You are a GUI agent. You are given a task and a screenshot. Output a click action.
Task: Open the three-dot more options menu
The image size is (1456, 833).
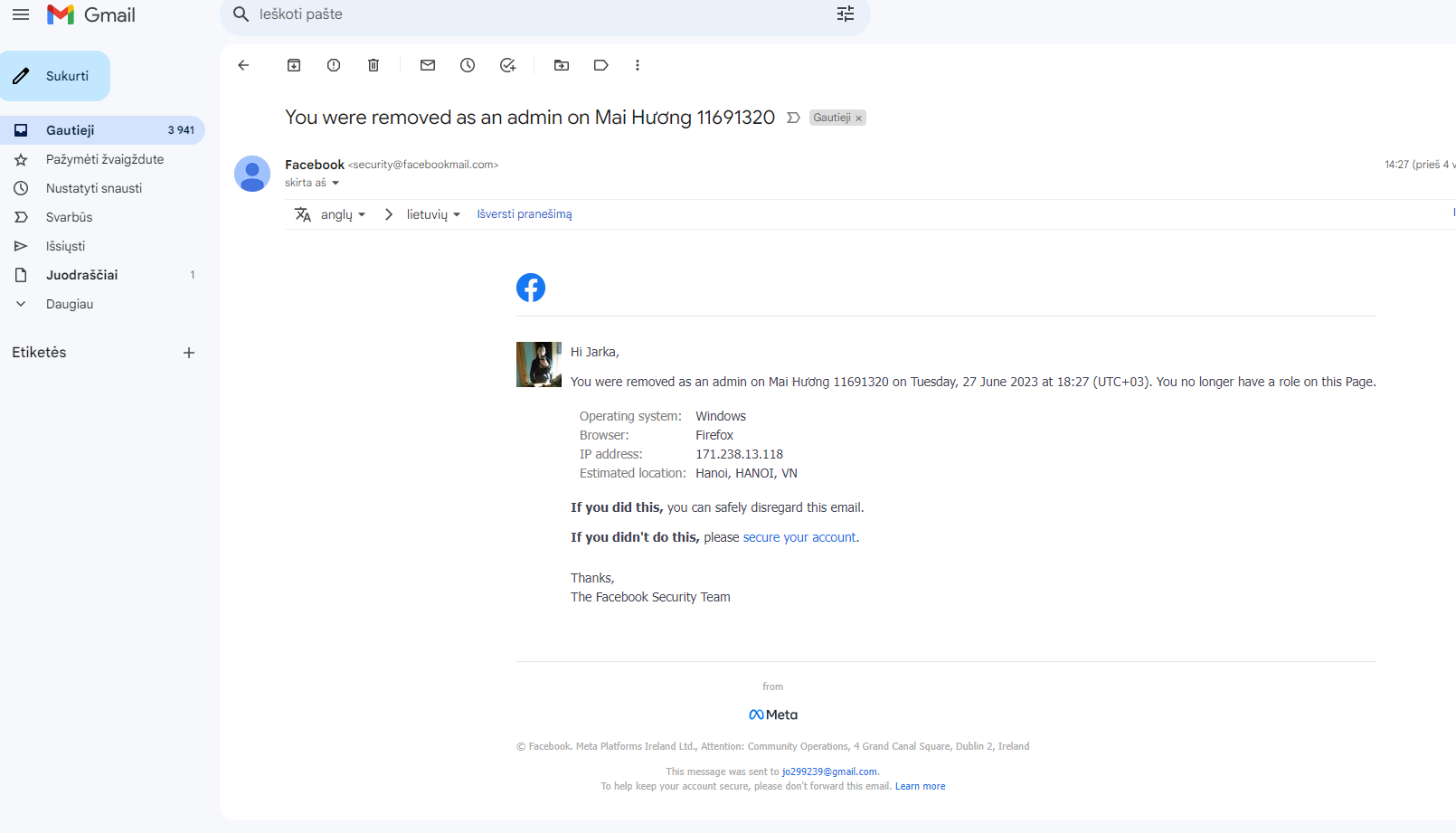pos(638,65)
